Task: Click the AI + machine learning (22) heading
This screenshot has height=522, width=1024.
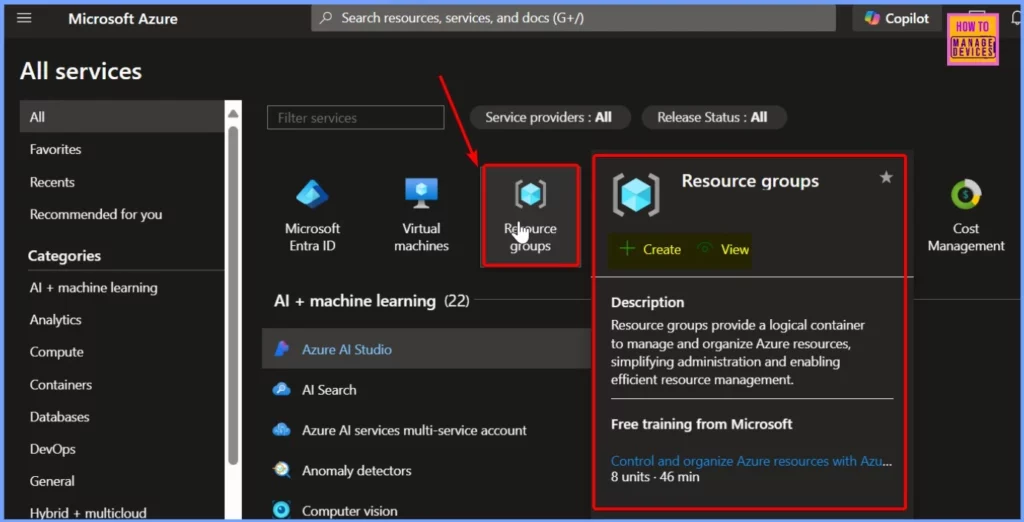Action: coord(372,301)
